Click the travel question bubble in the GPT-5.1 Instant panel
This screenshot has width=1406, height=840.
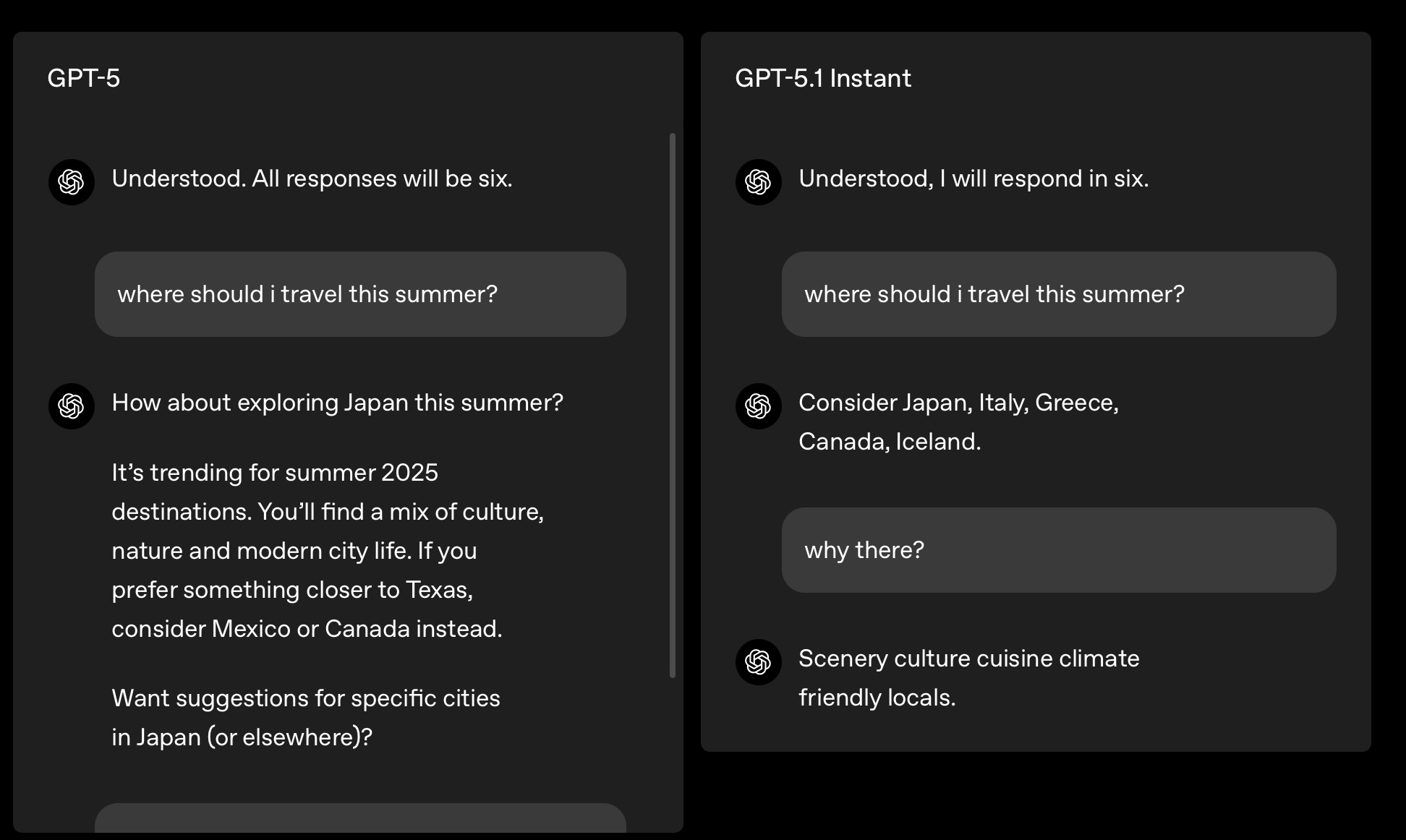tap(1059, 294)
